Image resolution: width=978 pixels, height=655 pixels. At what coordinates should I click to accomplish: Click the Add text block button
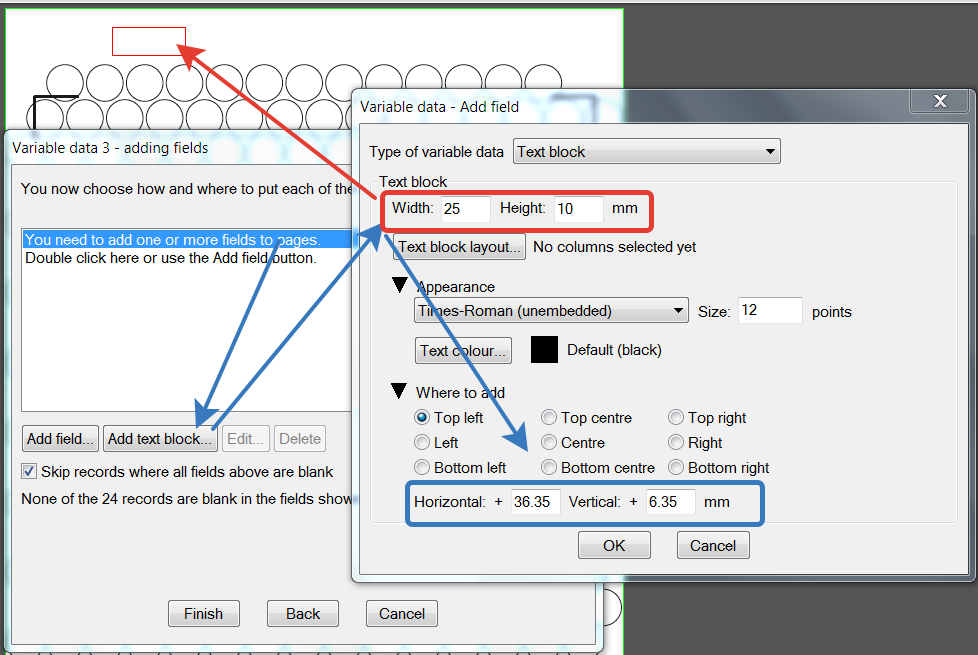(160, 439)
